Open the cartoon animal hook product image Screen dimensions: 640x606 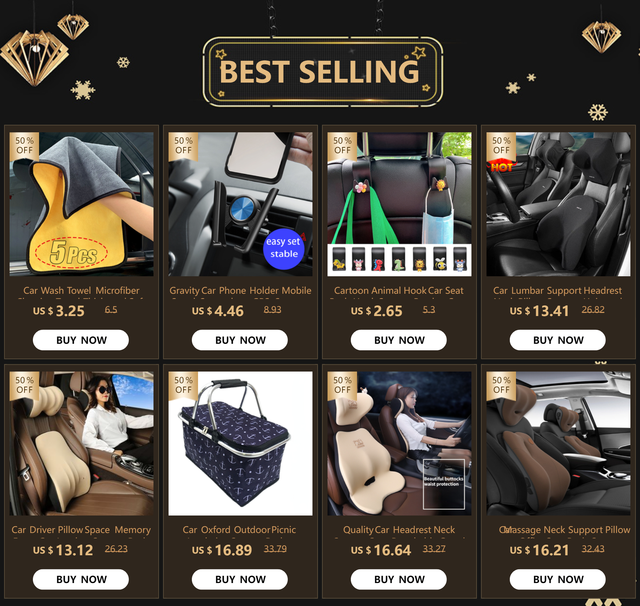click(399, 204)
